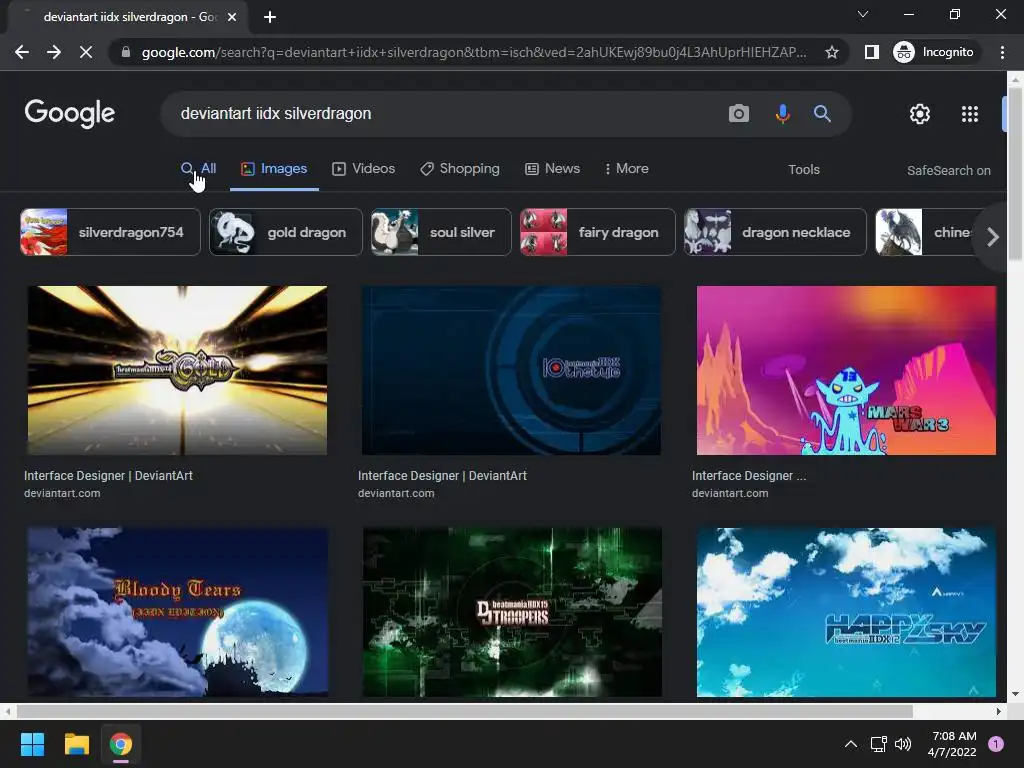The width and height of the screenshot is (1024, 768).
Task: Open the DJ Troopers image
Action: pos(512,612)
